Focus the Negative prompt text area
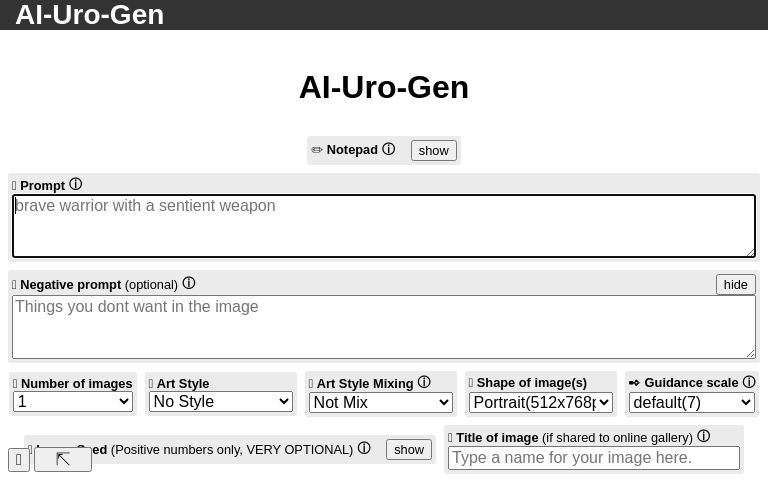Image resolution: width=768 pixels, height=480 pixels. coord(384,326)
